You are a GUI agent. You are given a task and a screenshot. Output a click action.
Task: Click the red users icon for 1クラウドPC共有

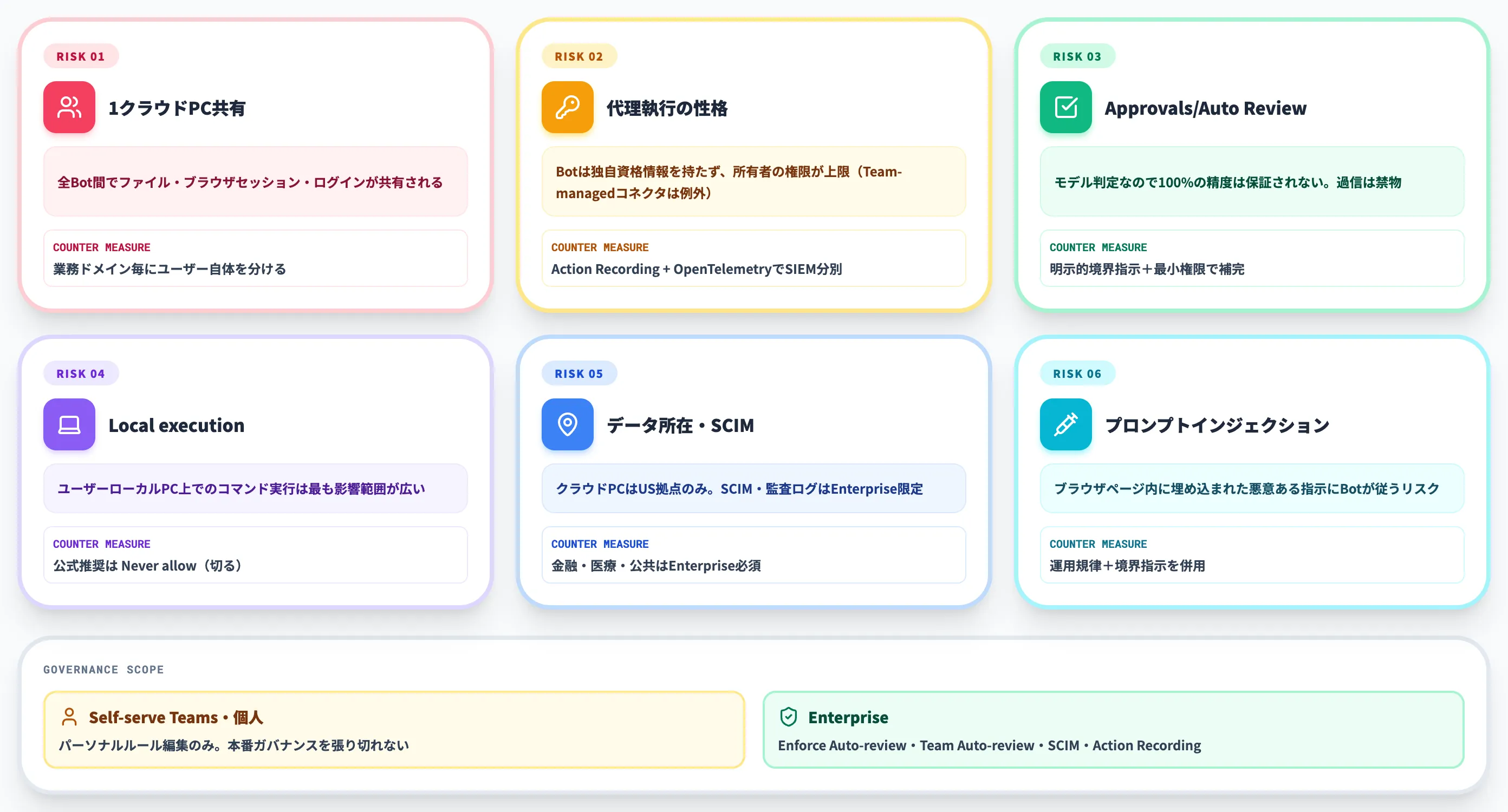[x=69, y=107]
